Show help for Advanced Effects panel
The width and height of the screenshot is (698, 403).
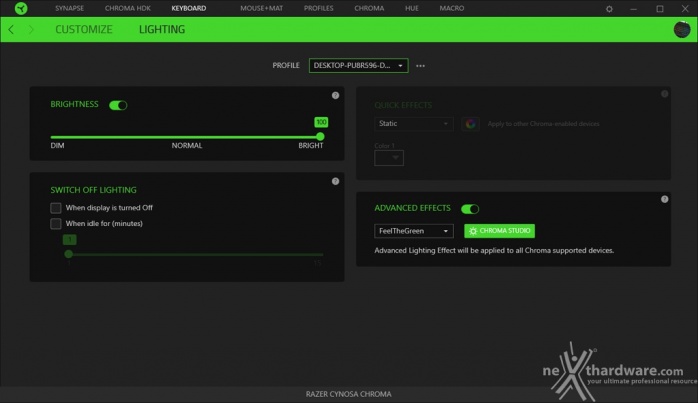[664, 199]
